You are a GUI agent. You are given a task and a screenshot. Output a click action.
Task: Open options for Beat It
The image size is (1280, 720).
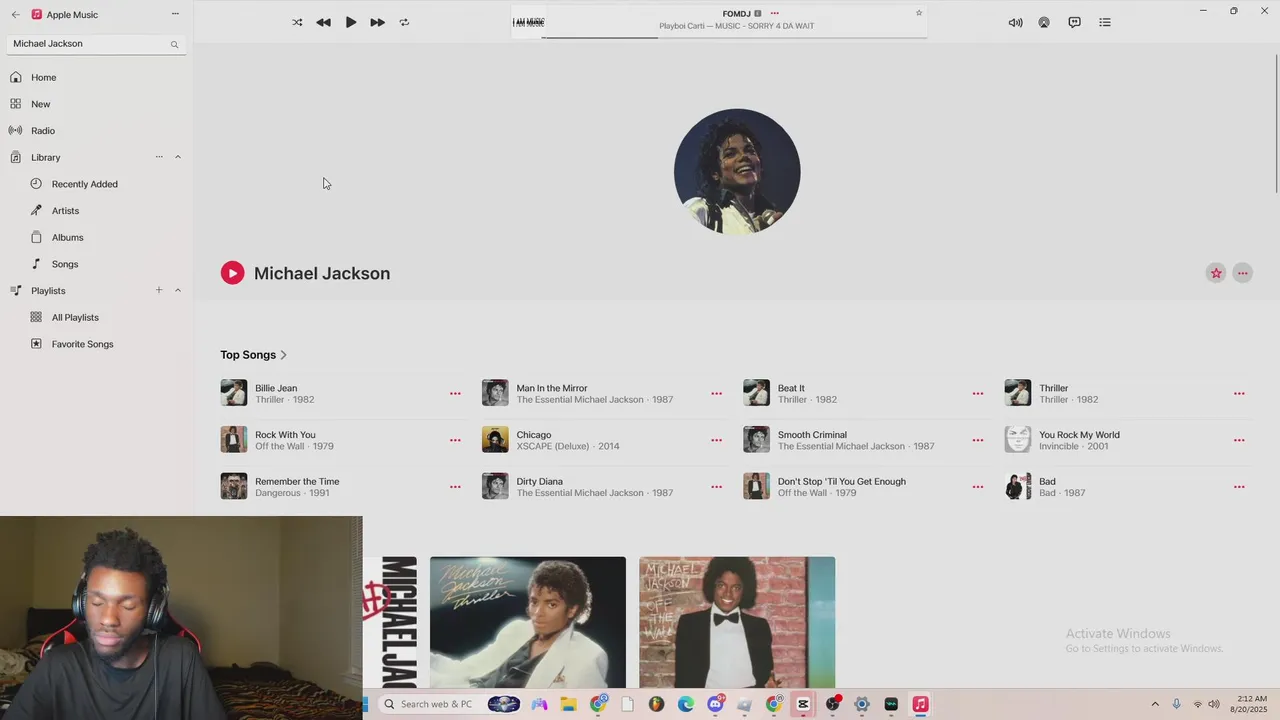[x=978, y=394]
